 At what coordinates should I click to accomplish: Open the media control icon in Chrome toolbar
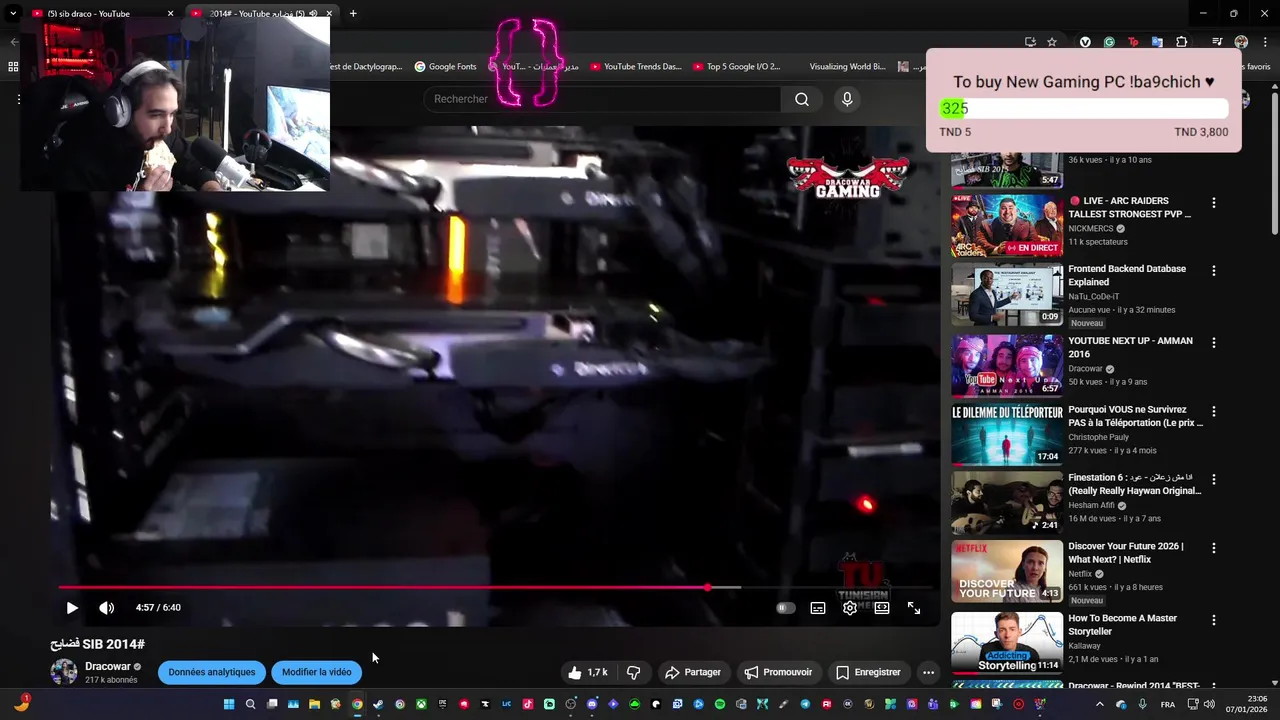coord(1217,42)
